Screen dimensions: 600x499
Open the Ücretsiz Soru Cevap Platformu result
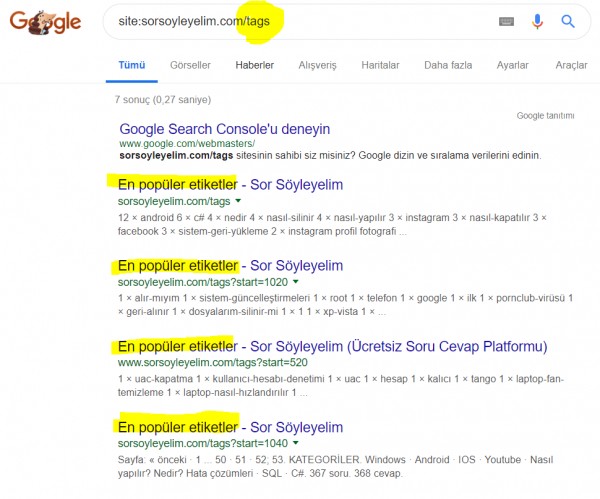point(333,346)
